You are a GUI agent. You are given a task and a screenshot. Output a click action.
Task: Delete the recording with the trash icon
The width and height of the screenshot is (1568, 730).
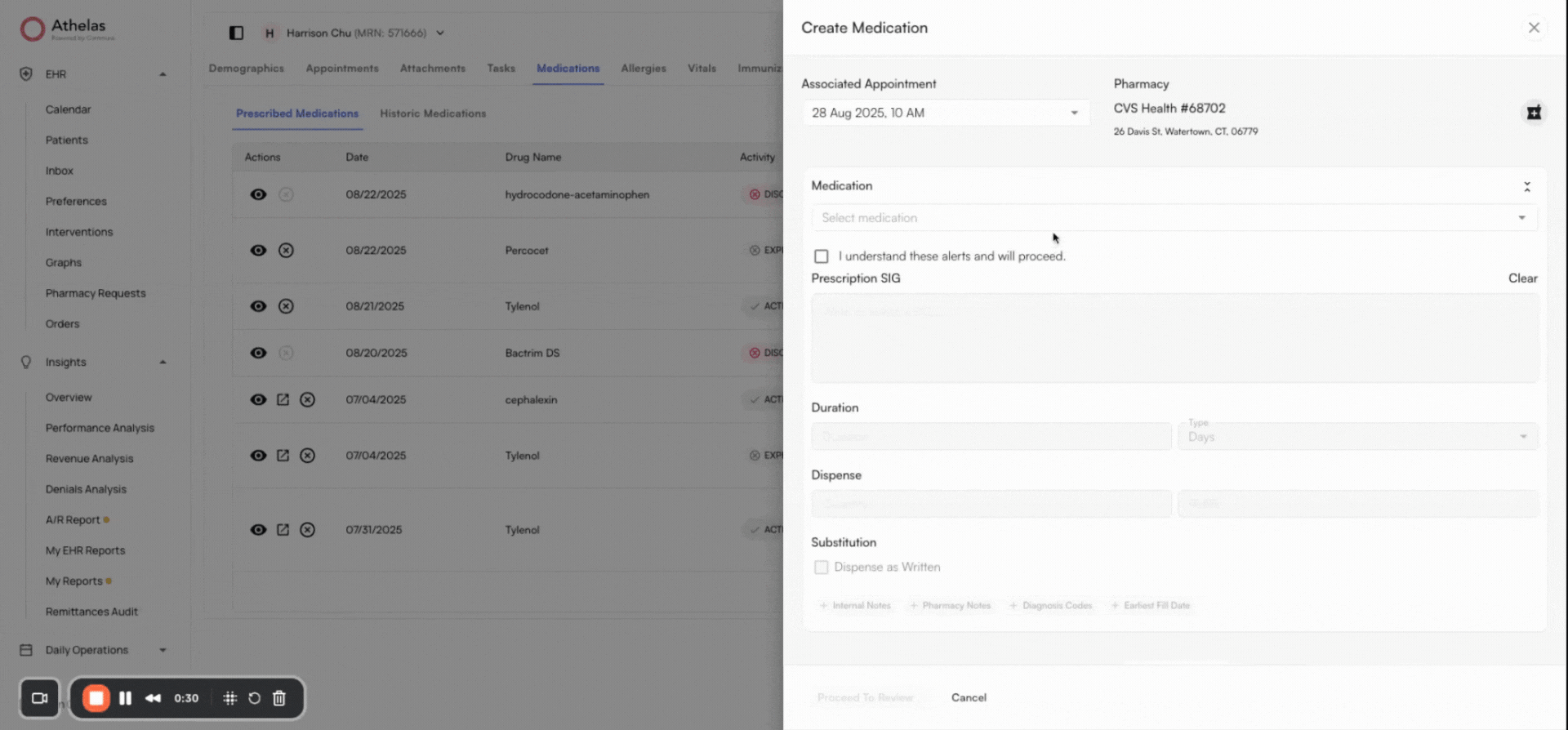point(279,698)
